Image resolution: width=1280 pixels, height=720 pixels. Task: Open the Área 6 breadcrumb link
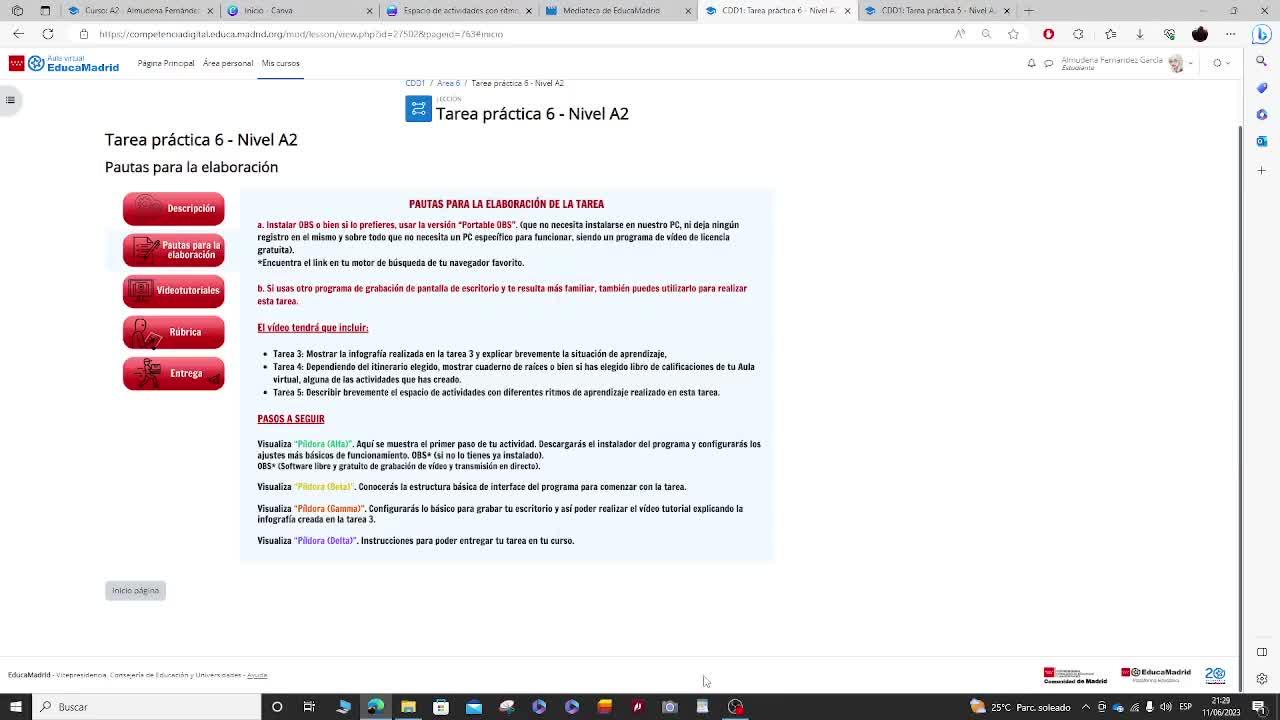[448, 83]
